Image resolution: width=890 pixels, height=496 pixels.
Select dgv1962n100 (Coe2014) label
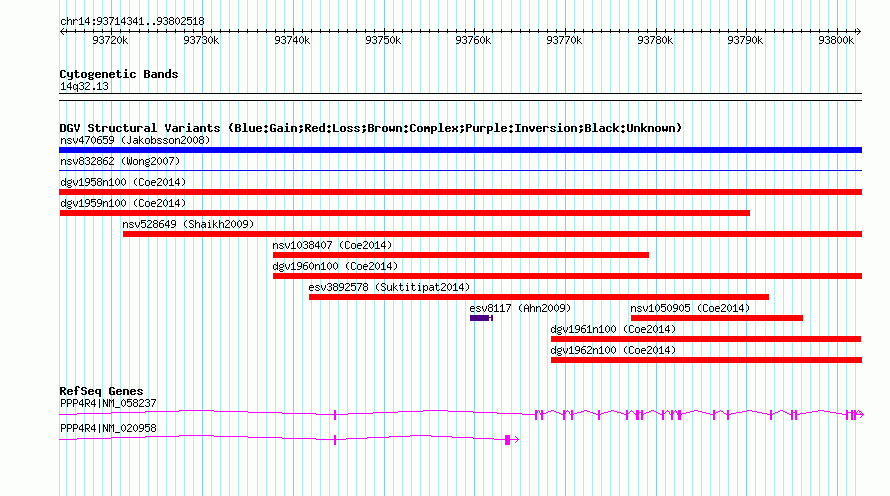[614, 350]
